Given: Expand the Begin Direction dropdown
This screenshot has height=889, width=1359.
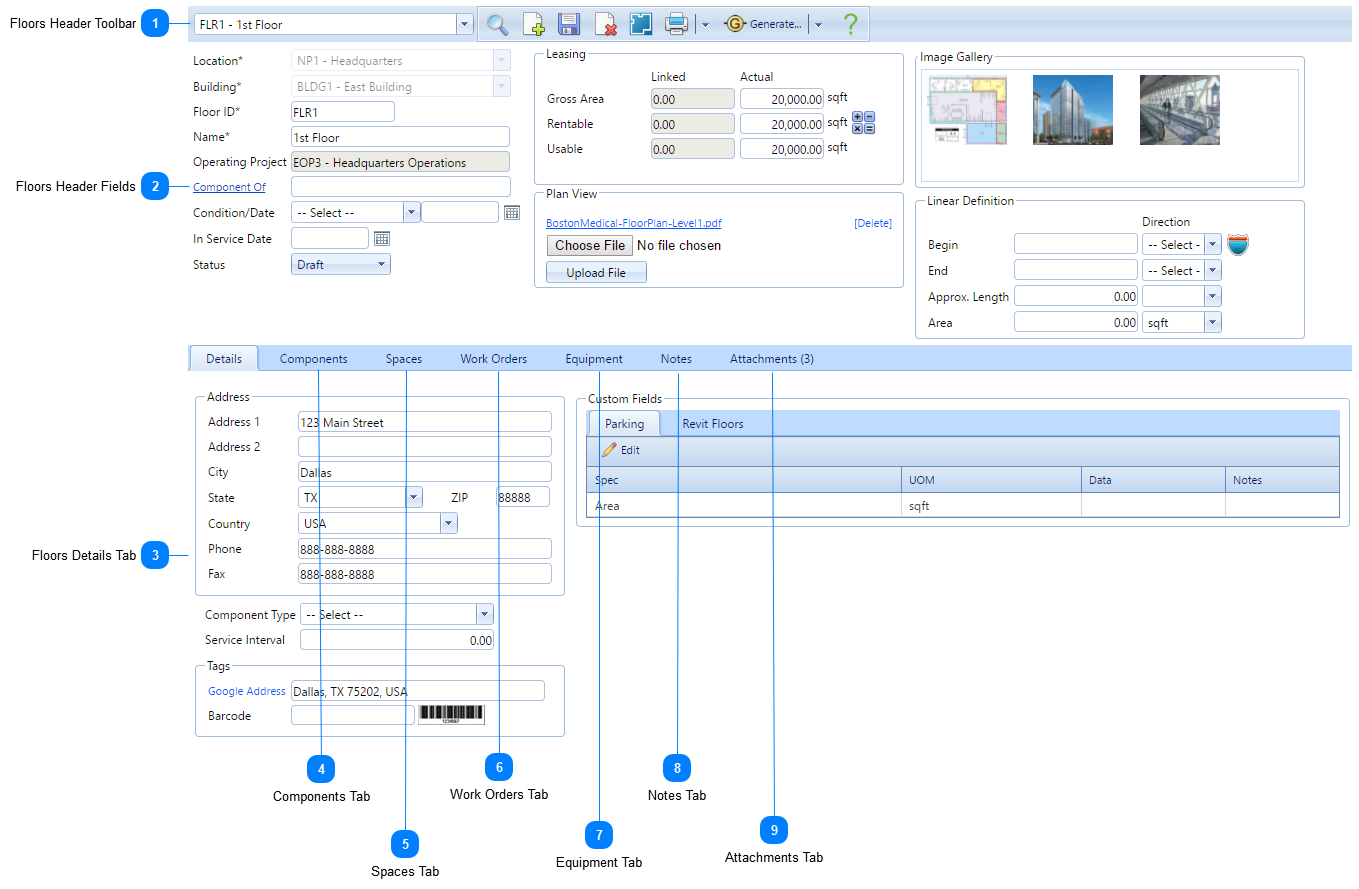Looking at the screenshot, I should [1213, 244].
